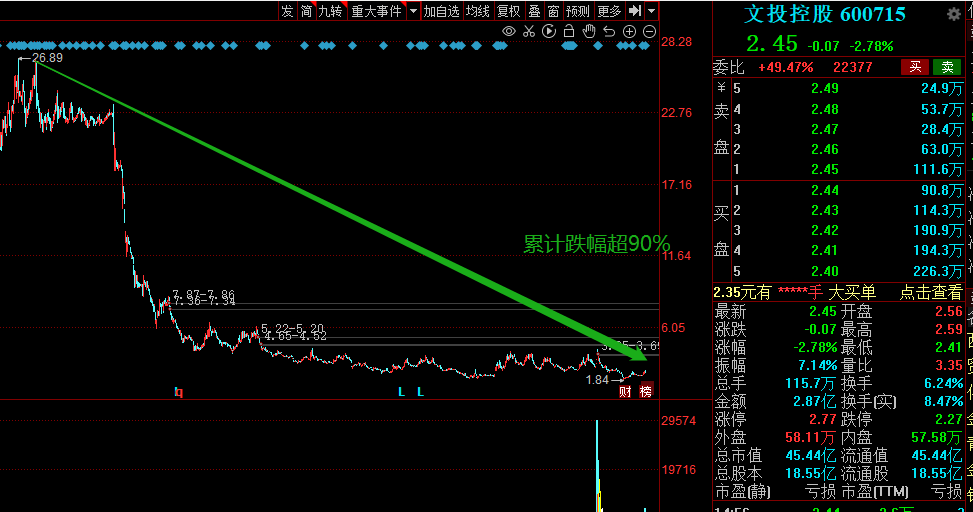Click the 窗 window button
The height and width of the screenshot is (512, 973).
(x=554, y=11)
